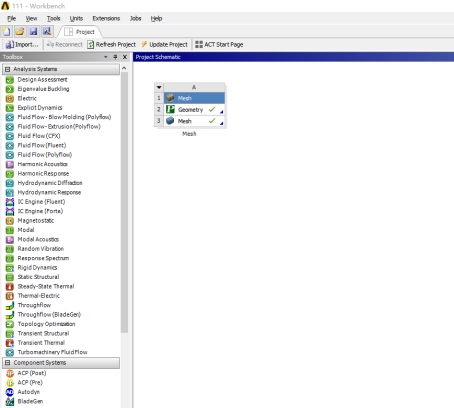
Task: Select Response Spectrum in Toolbox
Action: coord(43,258)
